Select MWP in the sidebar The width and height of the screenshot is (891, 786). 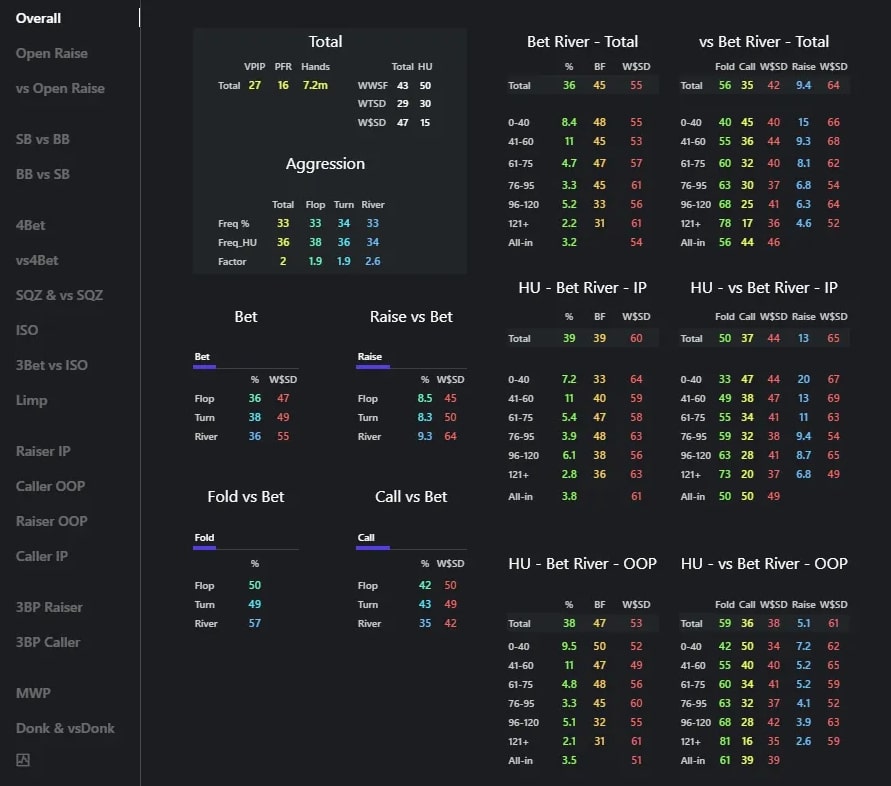tap(33, 693)
